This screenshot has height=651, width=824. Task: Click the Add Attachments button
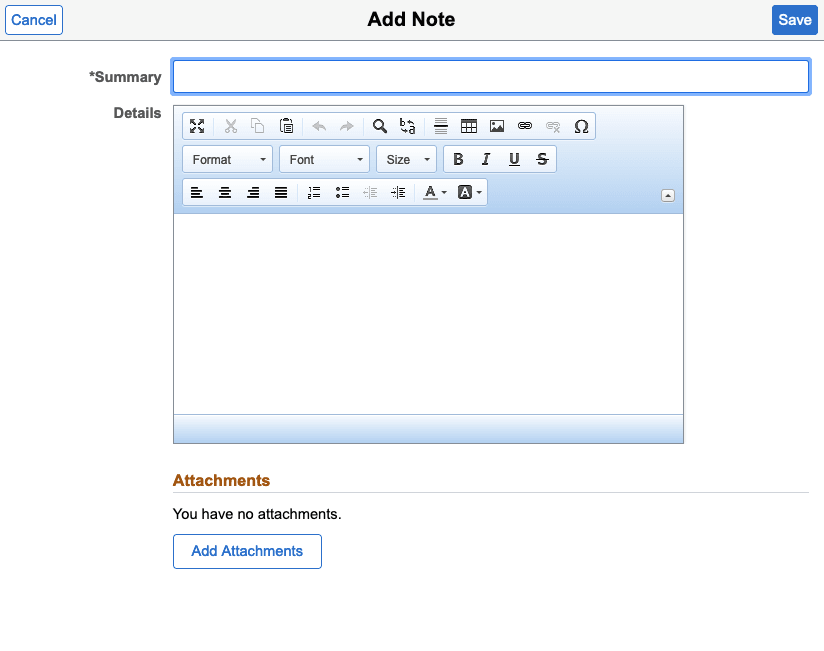pos(247,551)
